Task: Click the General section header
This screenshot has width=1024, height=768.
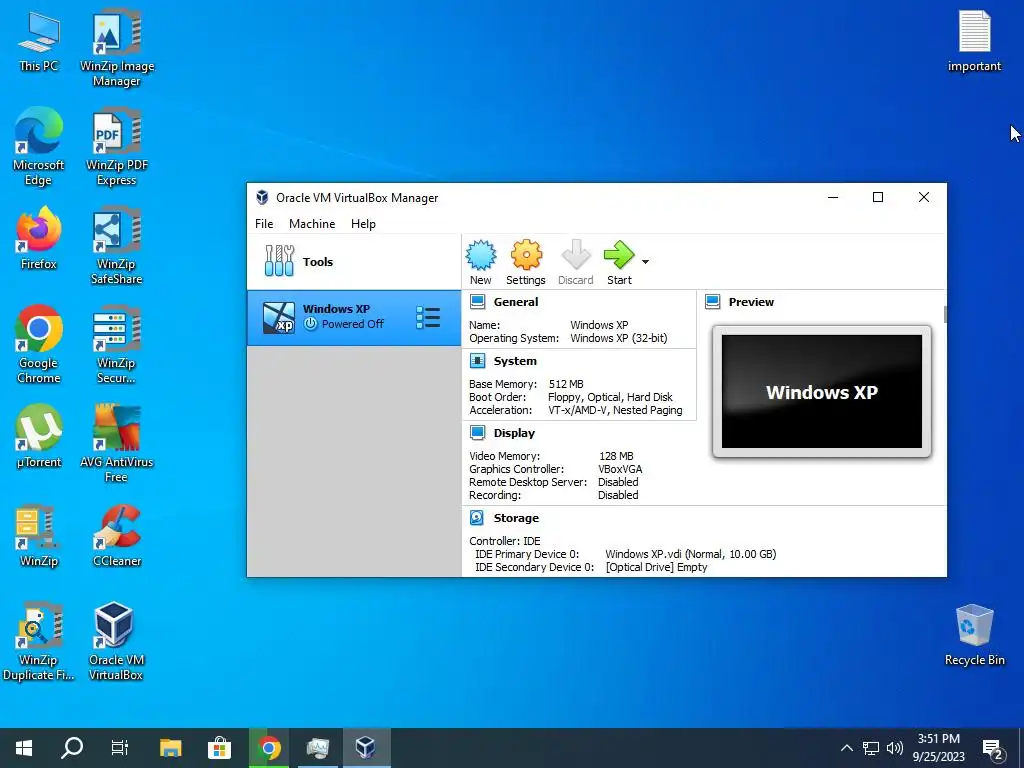Action: click(516, 302)
